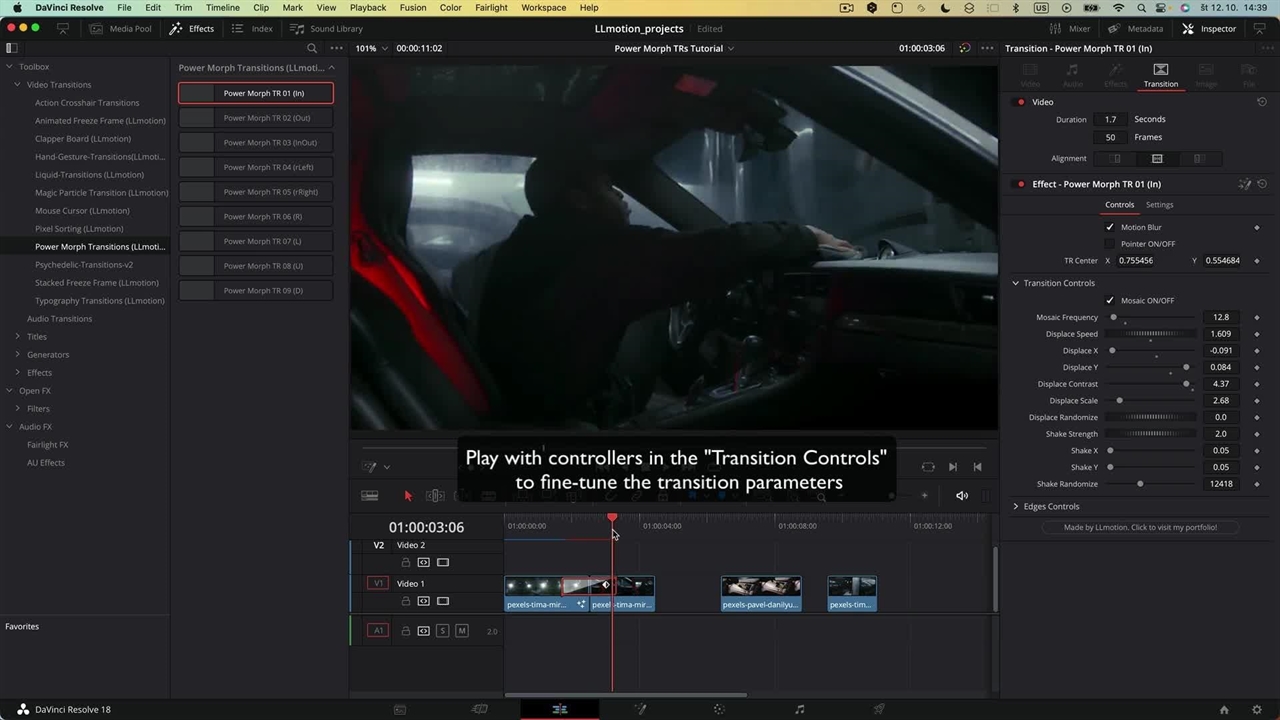The image size is (1280, 720).
Task: Collapse the Transition Controls section
Action: pos(1016,283)
